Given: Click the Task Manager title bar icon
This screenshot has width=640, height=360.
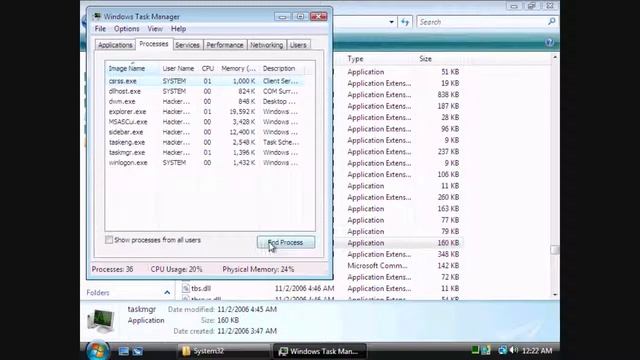Looking at the screenshot, I should tap(97, 16).
